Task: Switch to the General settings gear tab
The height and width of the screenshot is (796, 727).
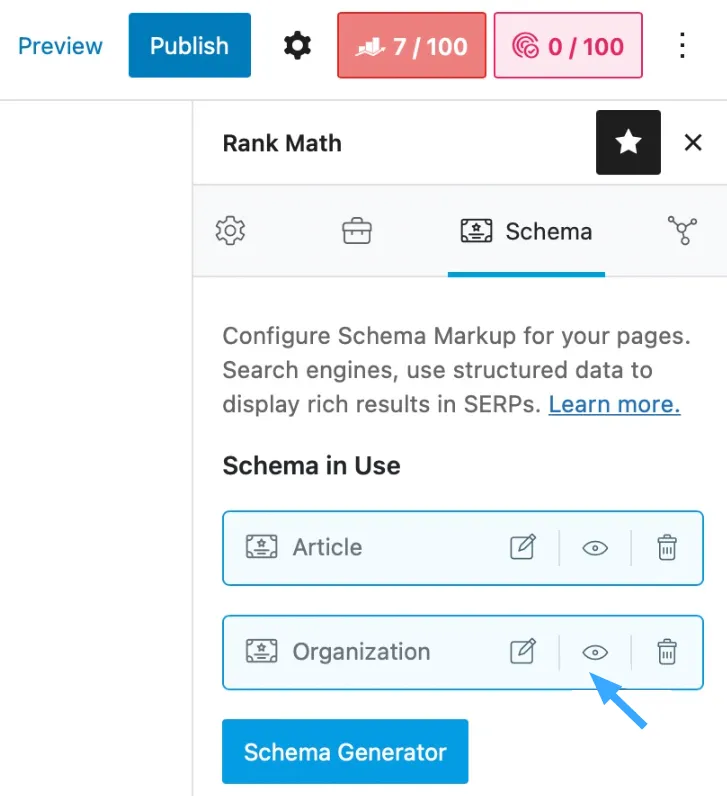Action: [230, 231]
